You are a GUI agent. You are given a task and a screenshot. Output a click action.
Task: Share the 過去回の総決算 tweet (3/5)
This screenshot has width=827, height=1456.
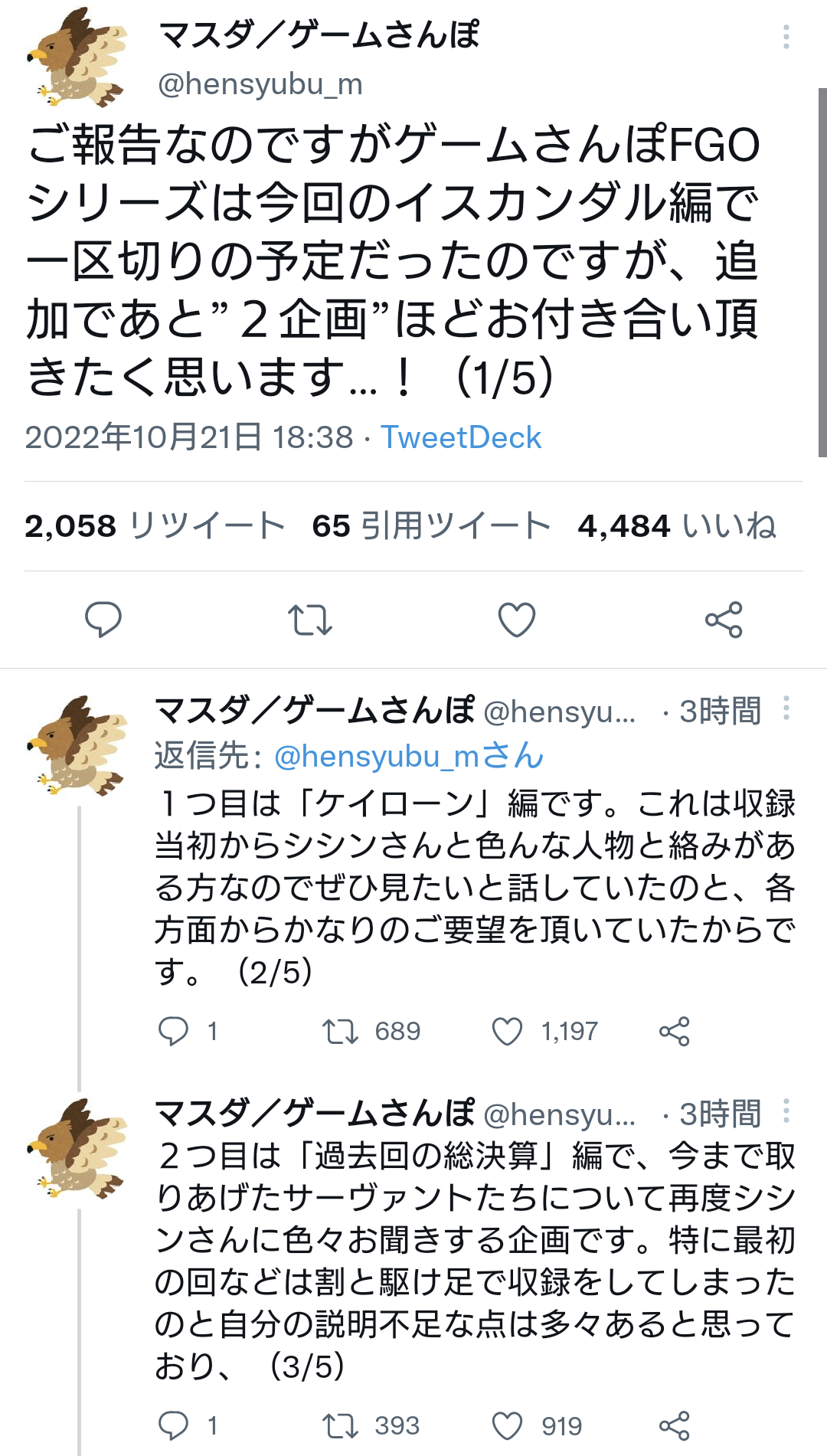[674, 1425]
